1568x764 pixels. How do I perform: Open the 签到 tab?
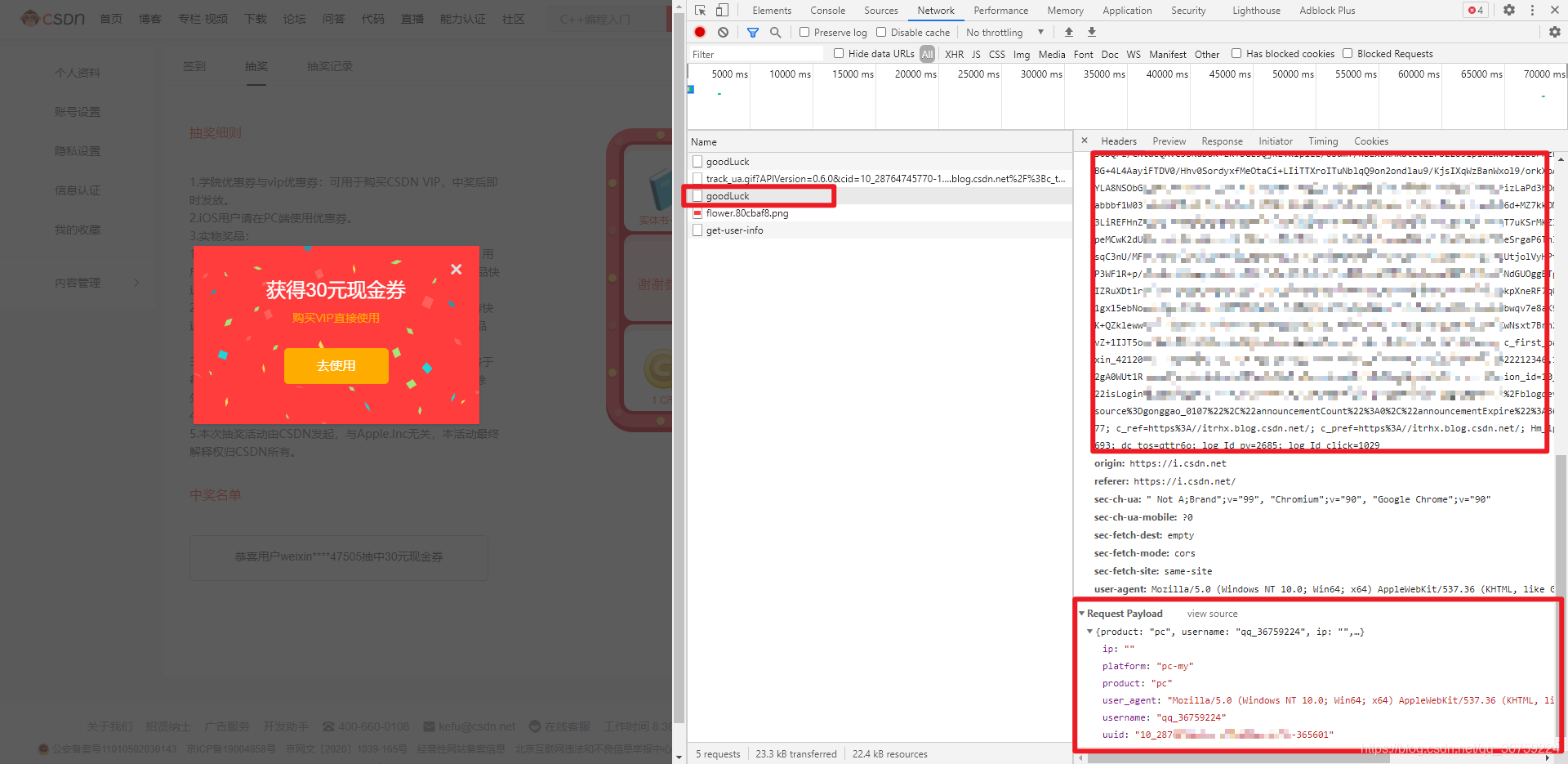194,66
